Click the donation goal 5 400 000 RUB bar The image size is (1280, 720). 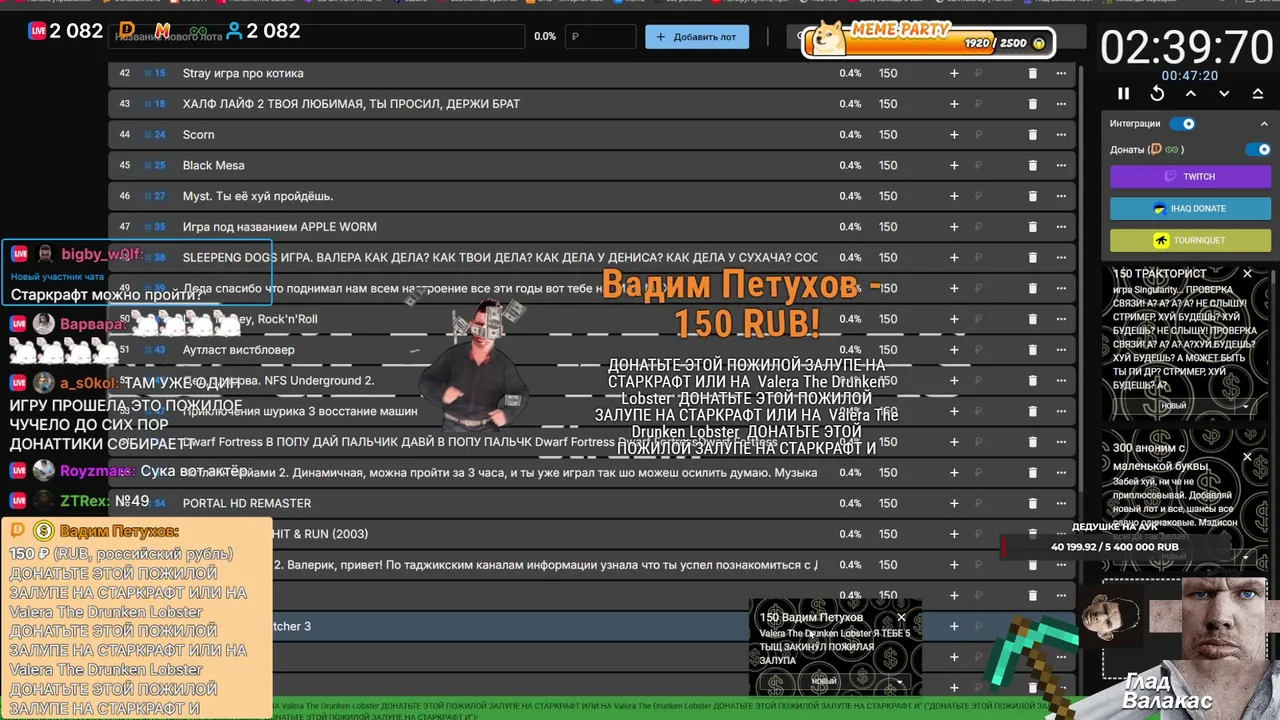point(1114,547)
